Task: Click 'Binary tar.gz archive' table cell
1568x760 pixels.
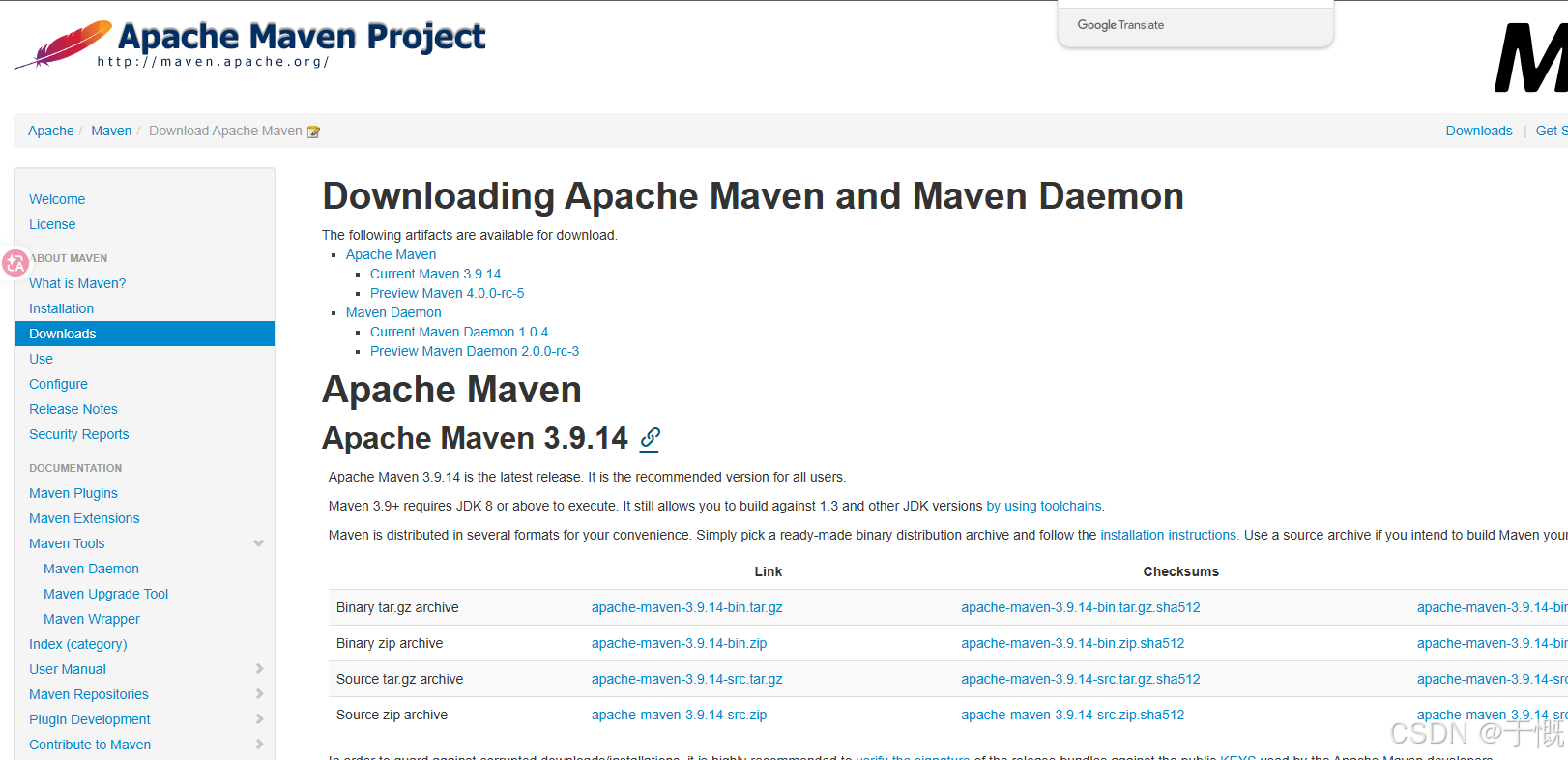Action: pyautogui.click(x=397, y=607)
